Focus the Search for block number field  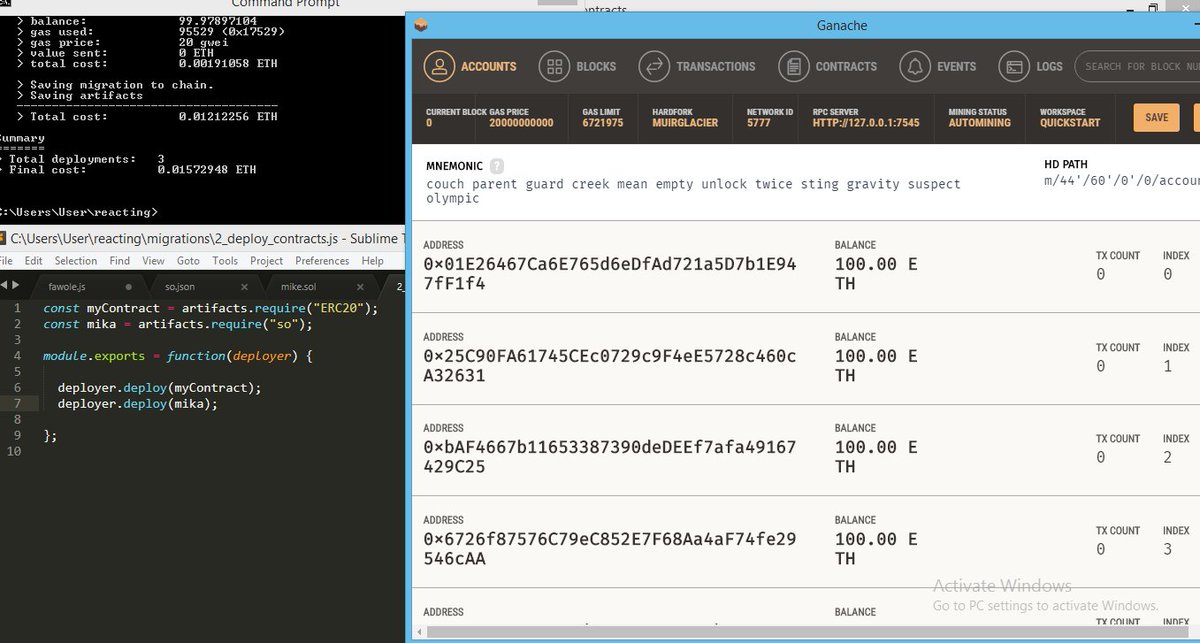pyautogui.click(x=1137, y=66)
